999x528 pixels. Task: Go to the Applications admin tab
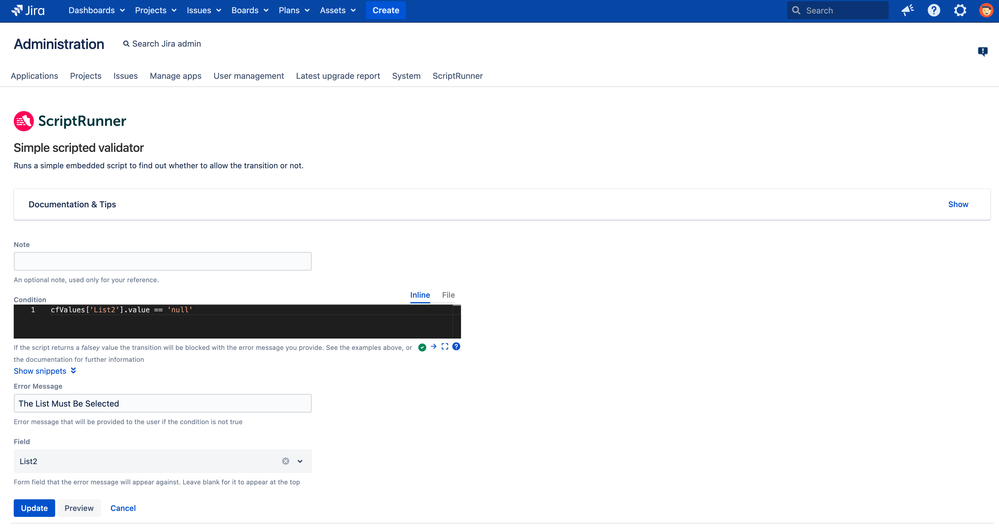point(34,76)
